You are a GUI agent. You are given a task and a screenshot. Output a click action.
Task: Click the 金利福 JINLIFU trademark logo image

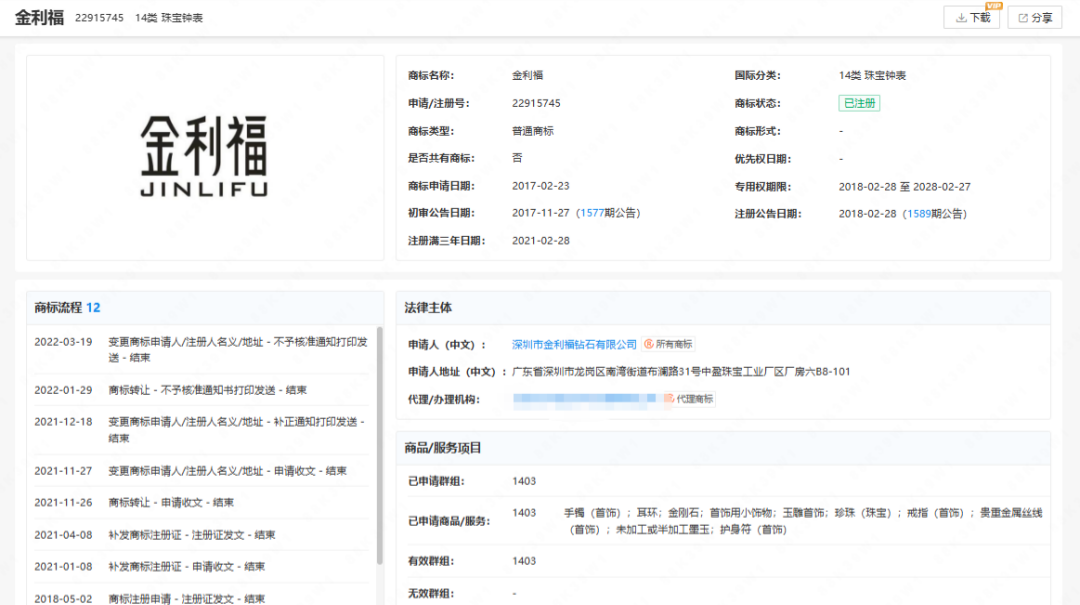pyautogui.click(x=204, y=157)
